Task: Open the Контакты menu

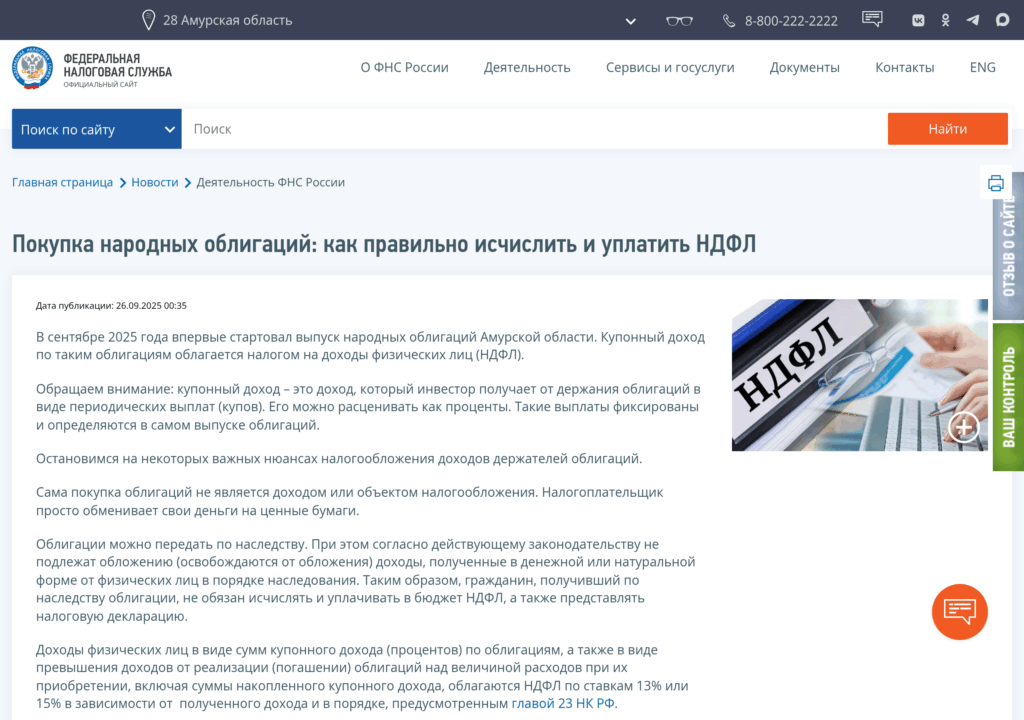Action: pos(904,67)
